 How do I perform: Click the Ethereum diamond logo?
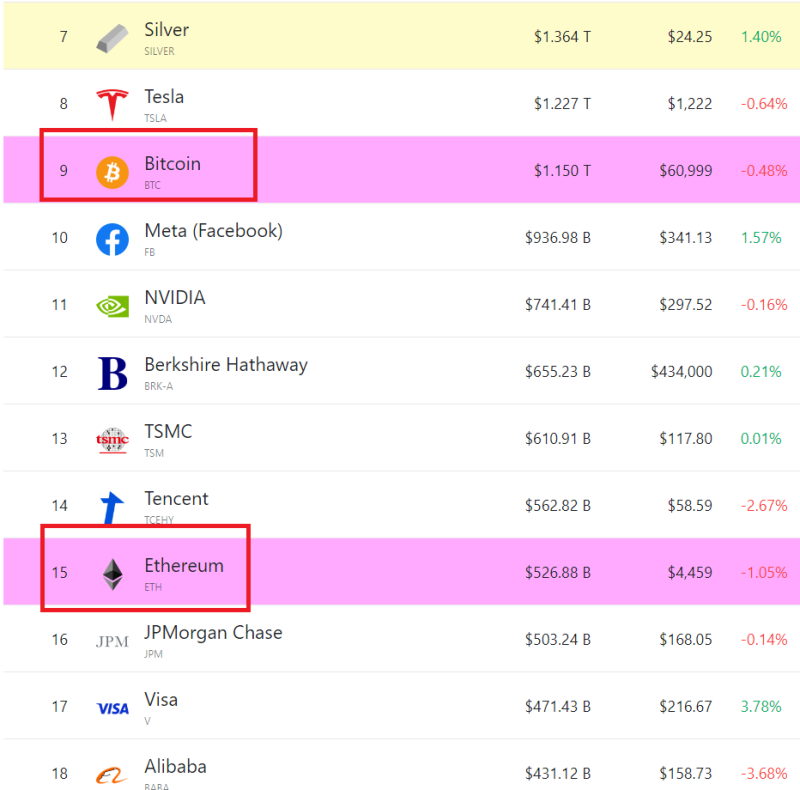(112, 574)
